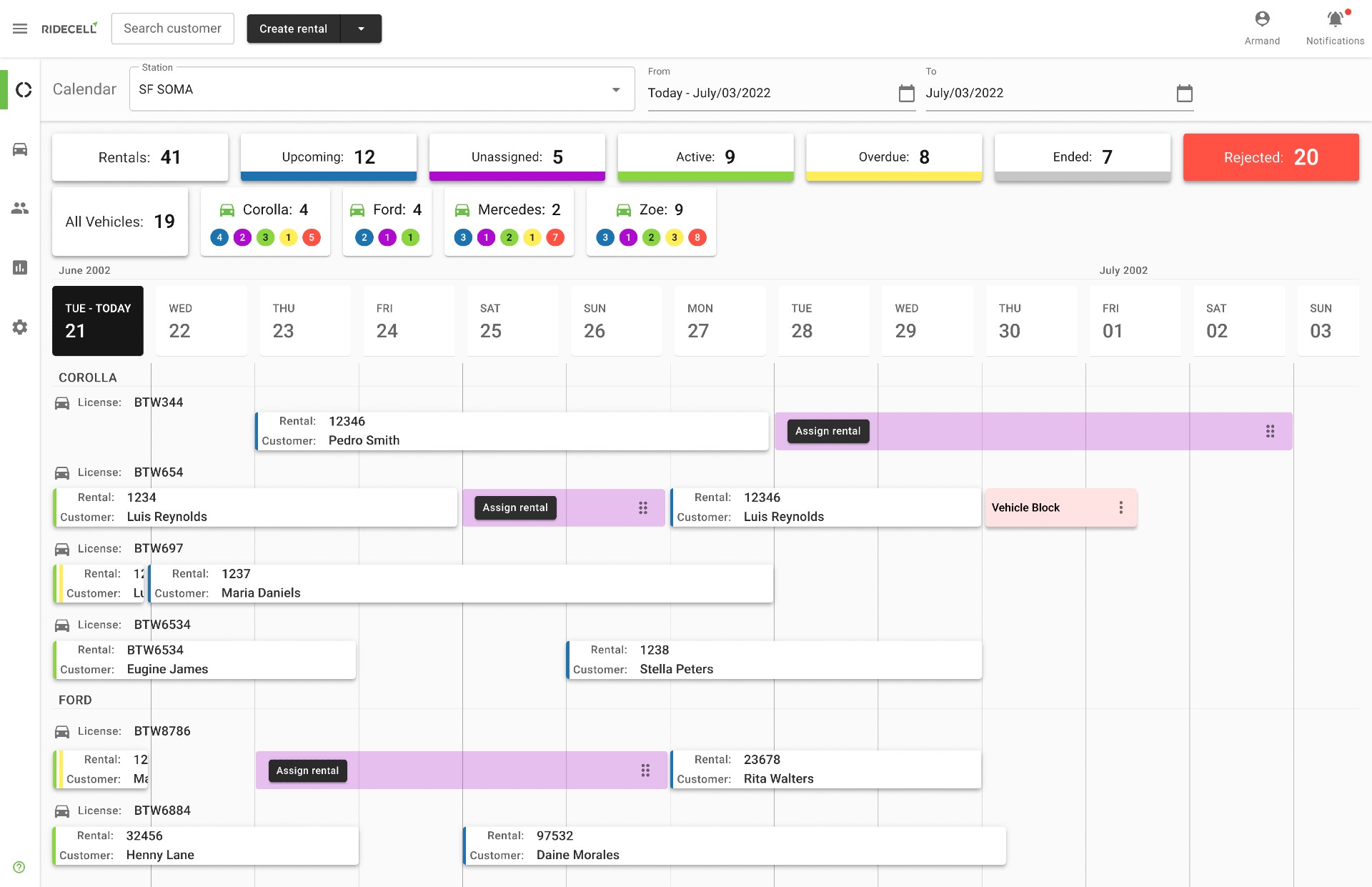Click the Create rental button
This screenshot has width=1372, height=887.
pyautogui.click(x=294, y=29)
